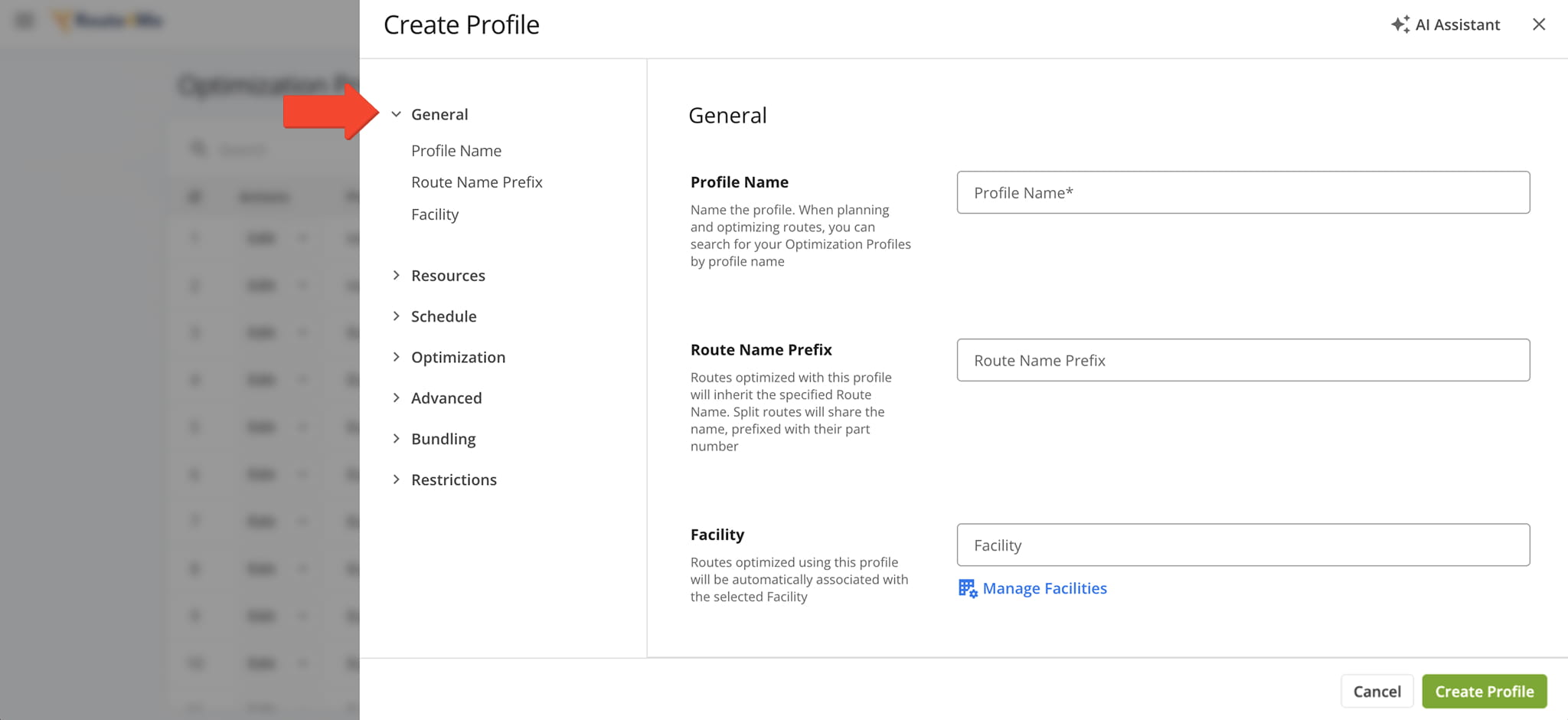The image size is (1568, 720).
Task: Click the Cancel button
Action: (x=1377, y=692)
